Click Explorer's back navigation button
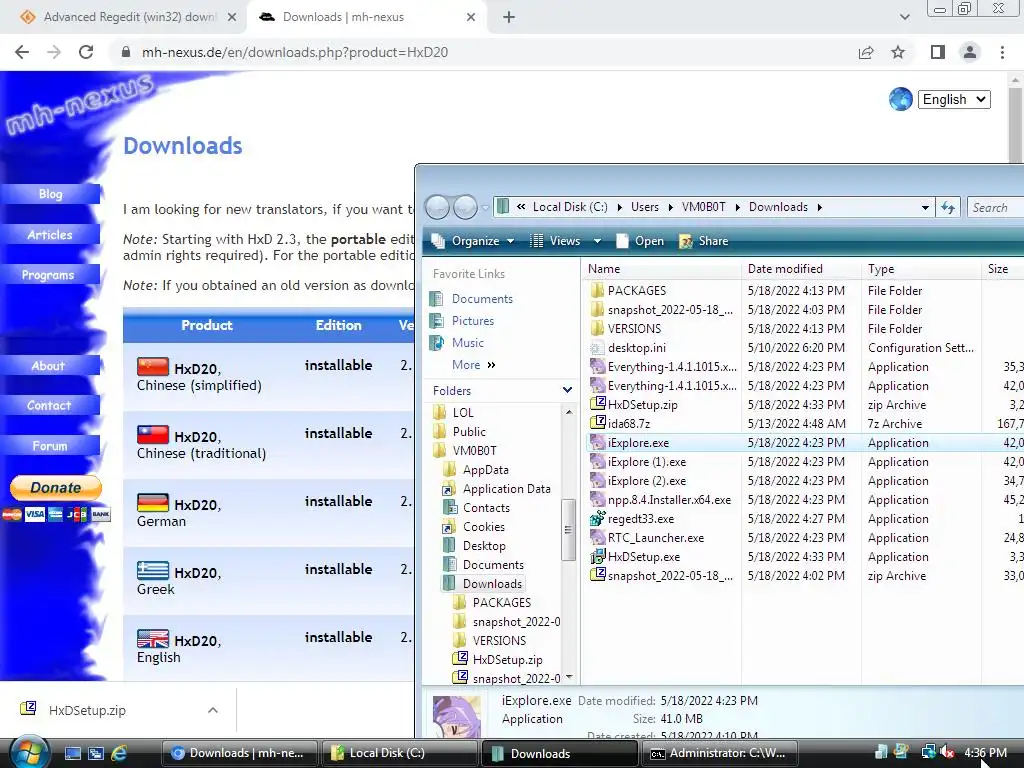This screenshot has width=1024, height=768. pyautogui.click(x=438, y=208)
